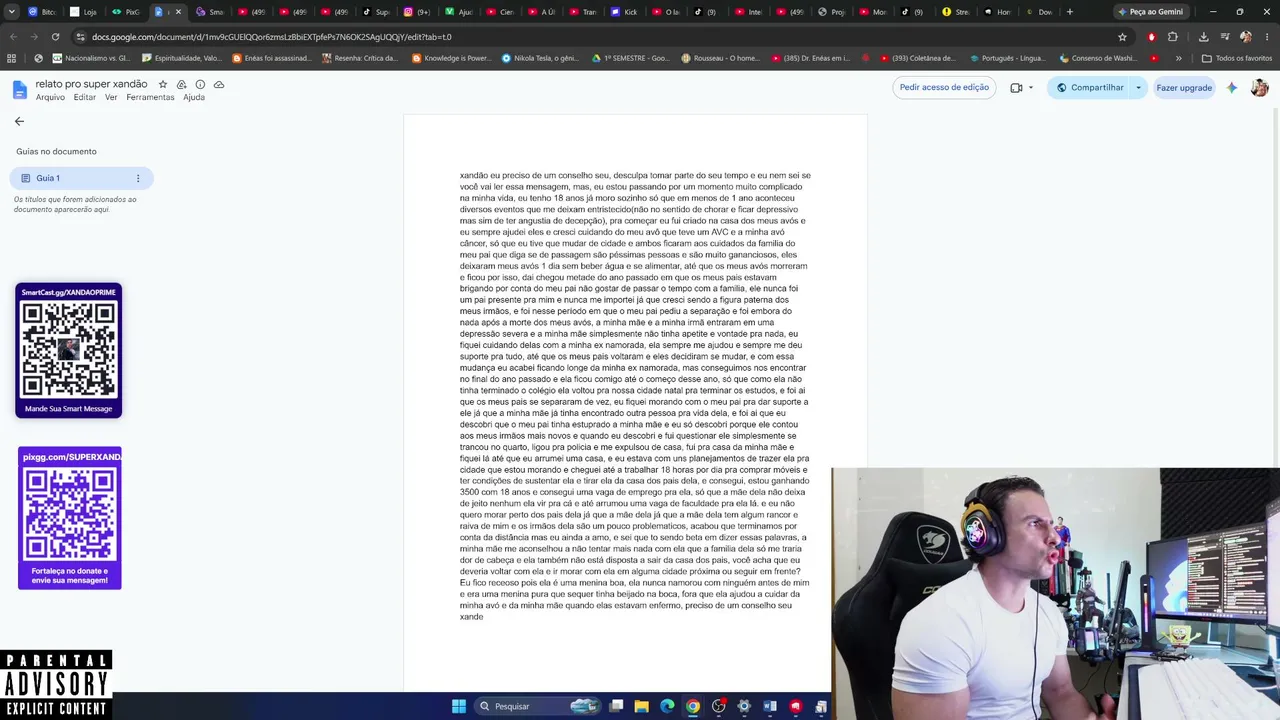Viewport: 1280px width, 720px height.
Task: Open Consenso de Washi... bookmark
Action: pyautogui.click(x=1097, y=58)
